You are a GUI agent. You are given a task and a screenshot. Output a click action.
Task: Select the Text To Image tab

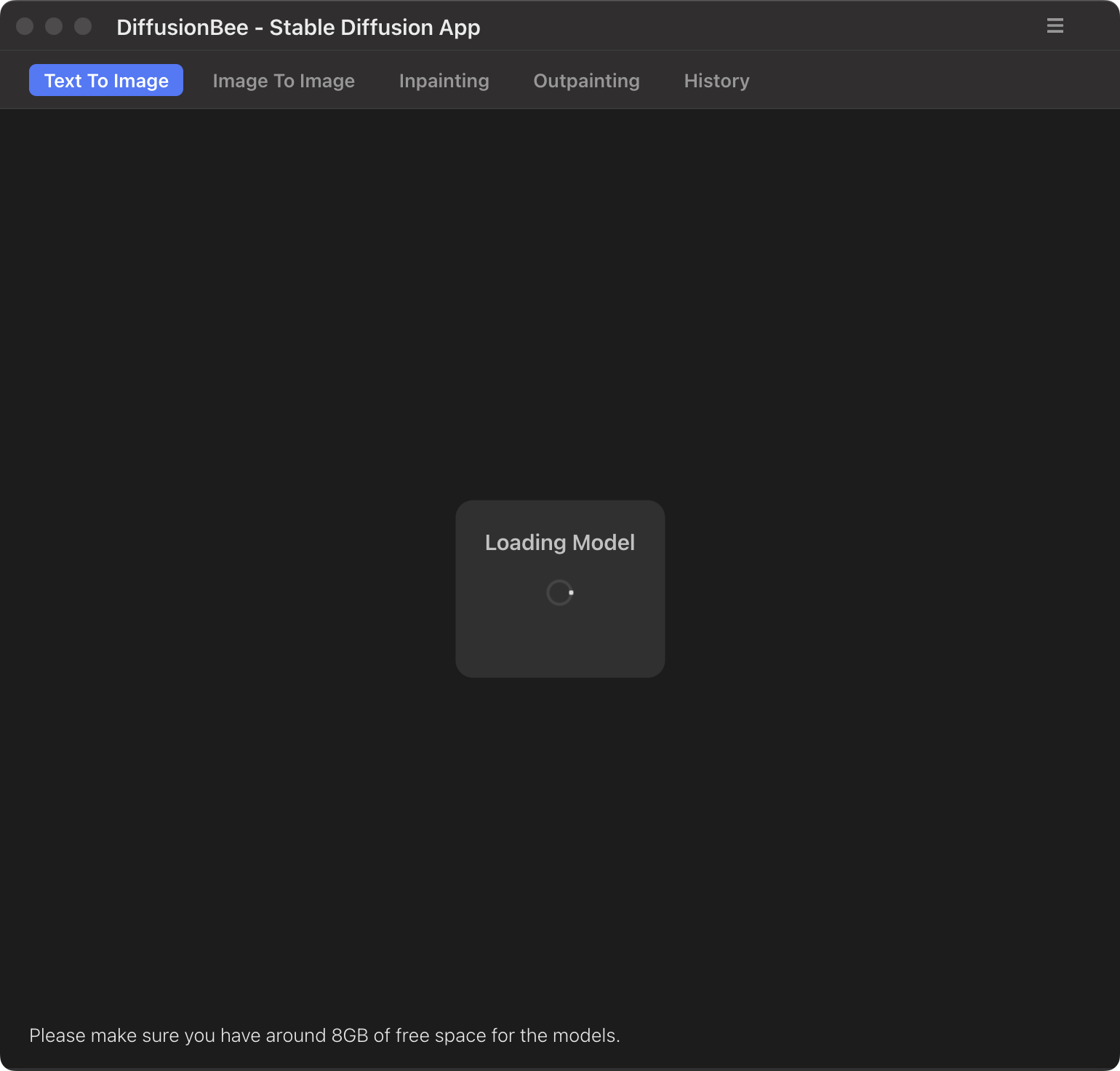(106, 80)
